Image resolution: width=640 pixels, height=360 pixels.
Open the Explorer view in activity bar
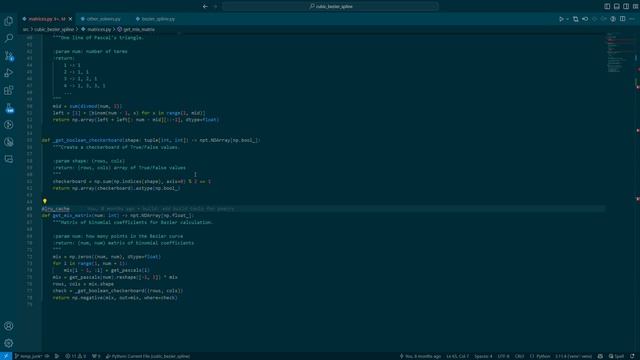pos(9,21)
